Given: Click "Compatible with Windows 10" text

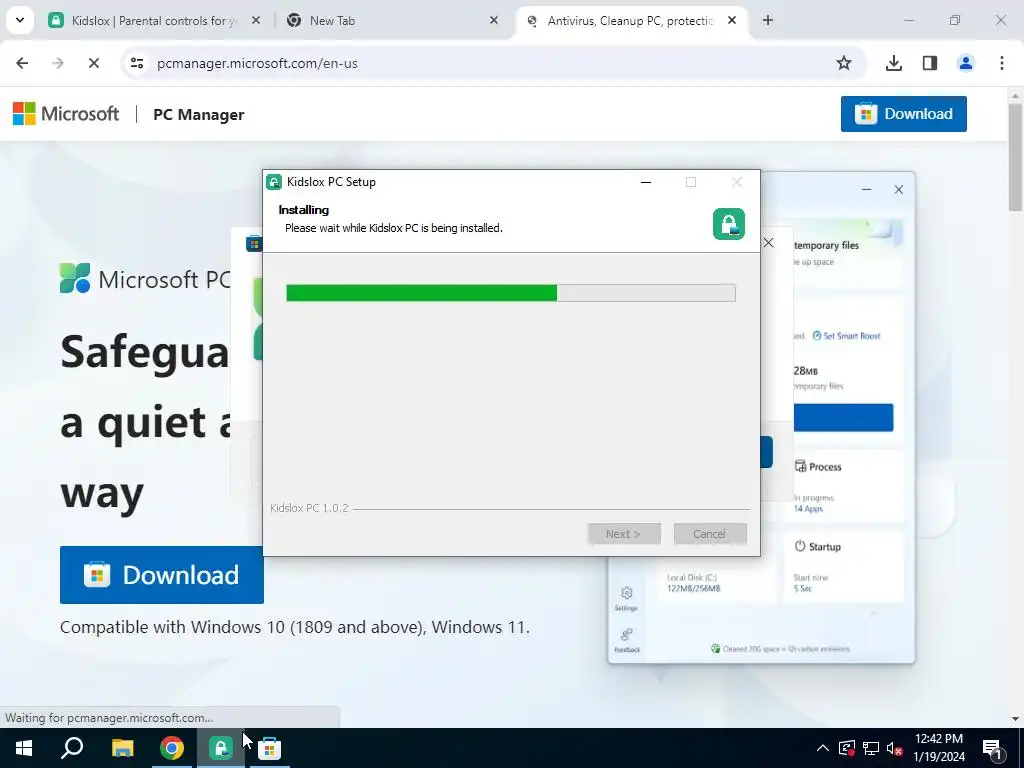Looking at the screenshot, I should point(295,627).
